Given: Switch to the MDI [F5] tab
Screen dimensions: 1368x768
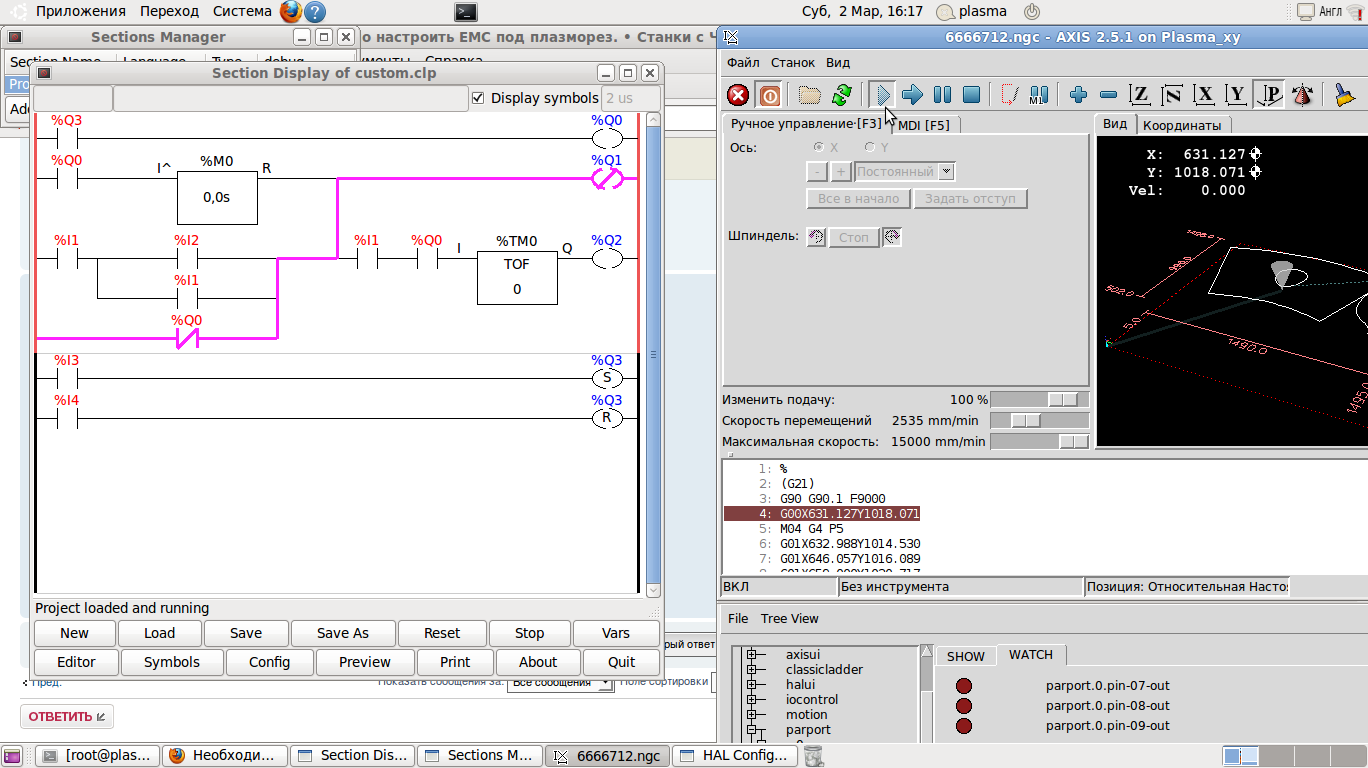Looking at the screenshot, I should click(x=923, y=125).
